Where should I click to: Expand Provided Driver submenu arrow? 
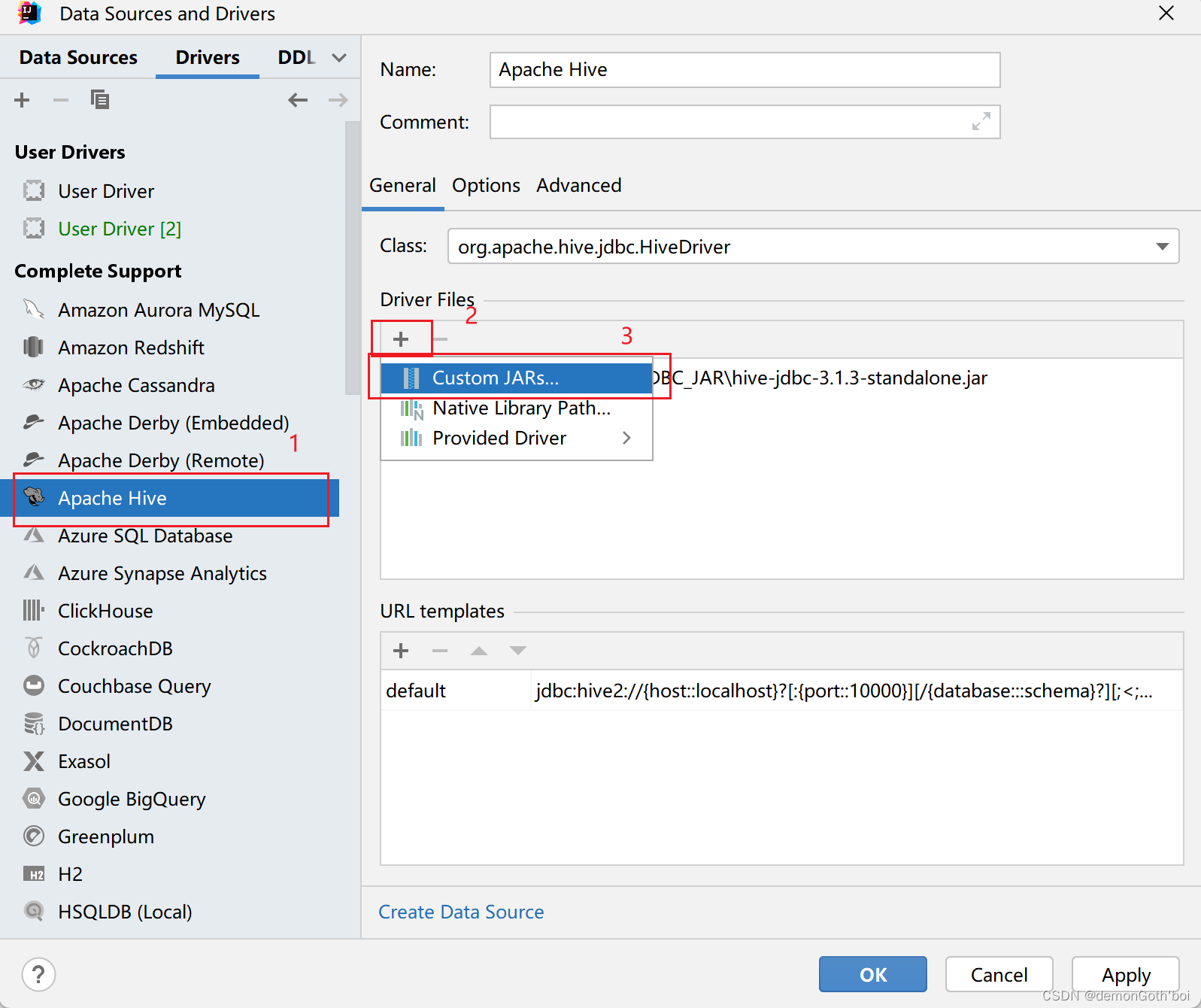[x=626, y=438]
